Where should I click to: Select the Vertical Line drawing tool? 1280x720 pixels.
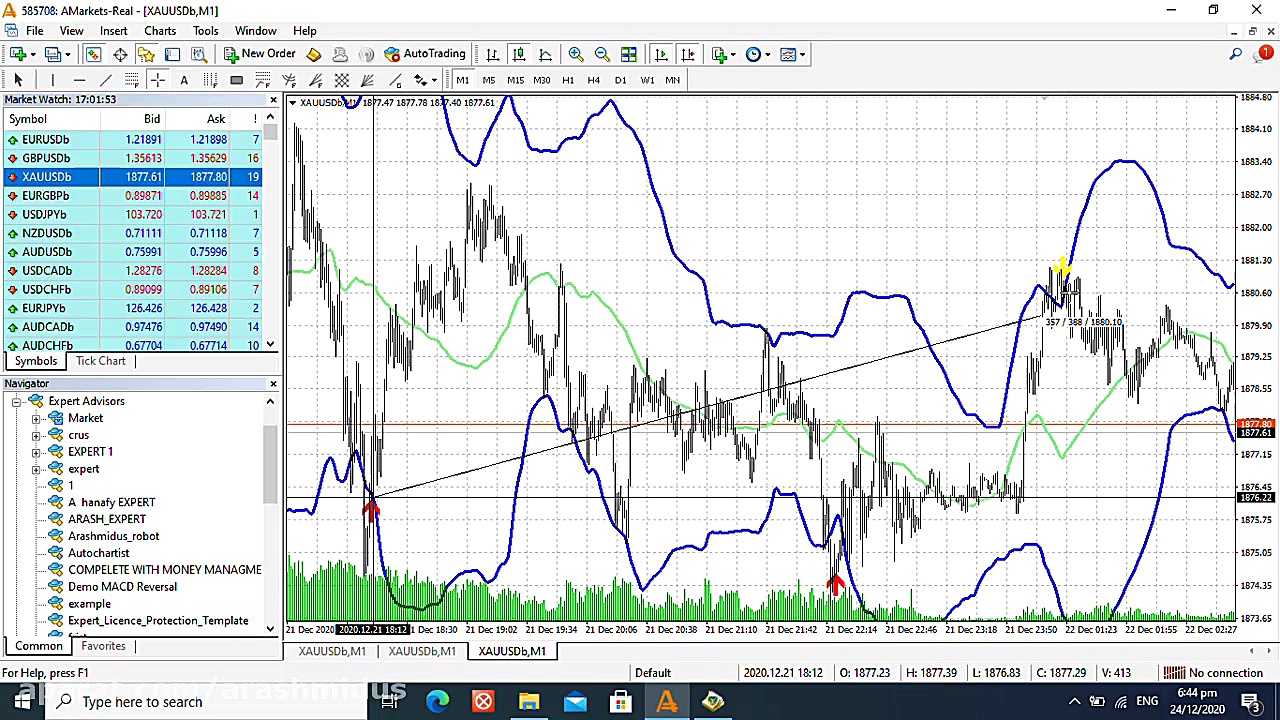pos(53,80)
